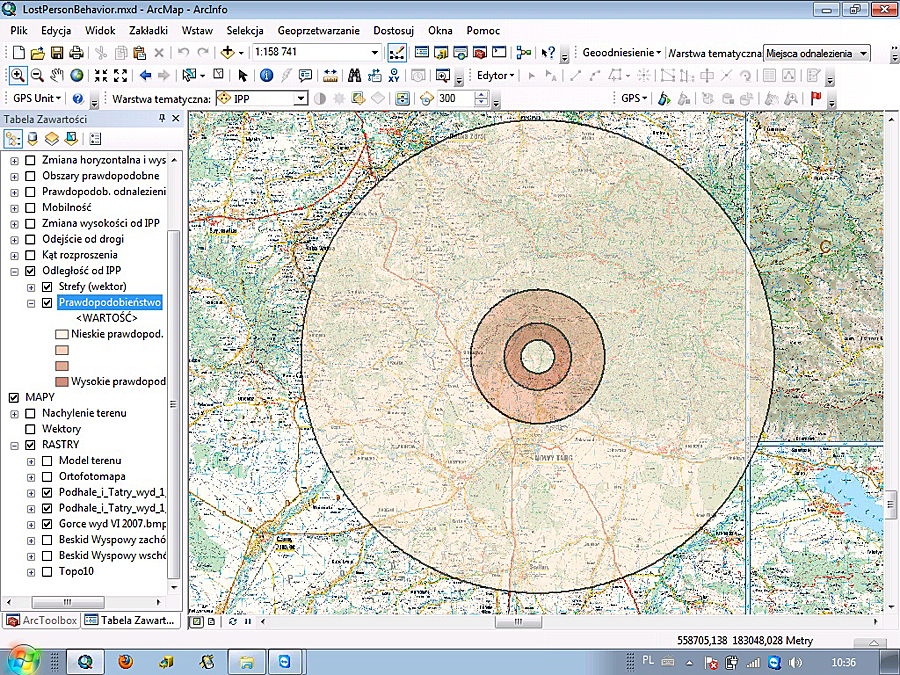Open the Edytor toolbar menu button
The image size is (900, 675).
point(496,75)
